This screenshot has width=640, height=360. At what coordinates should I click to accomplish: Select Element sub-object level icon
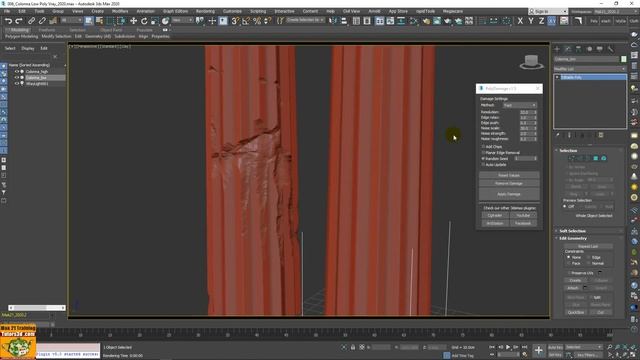[604, 158]
